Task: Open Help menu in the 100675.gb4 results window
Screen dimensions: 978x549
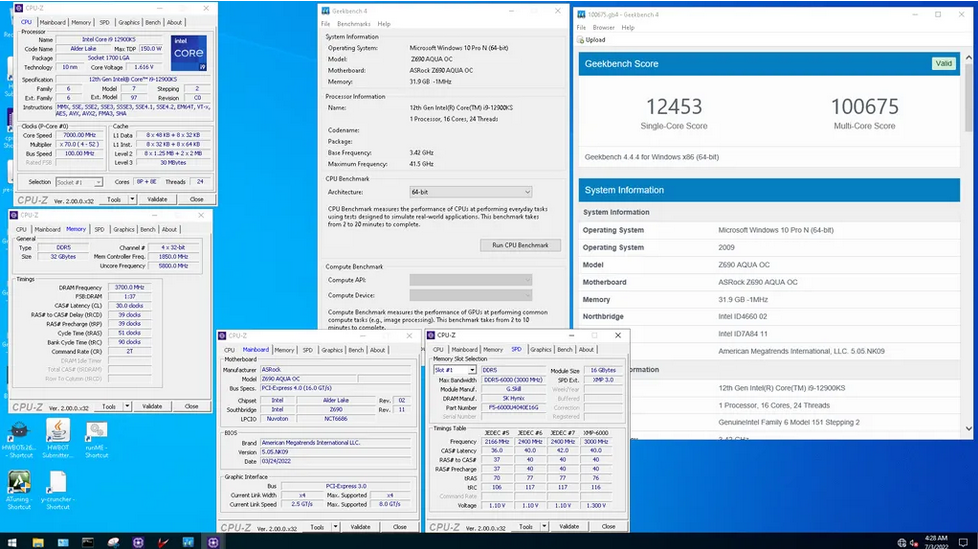Action: (x=628, y=27)
